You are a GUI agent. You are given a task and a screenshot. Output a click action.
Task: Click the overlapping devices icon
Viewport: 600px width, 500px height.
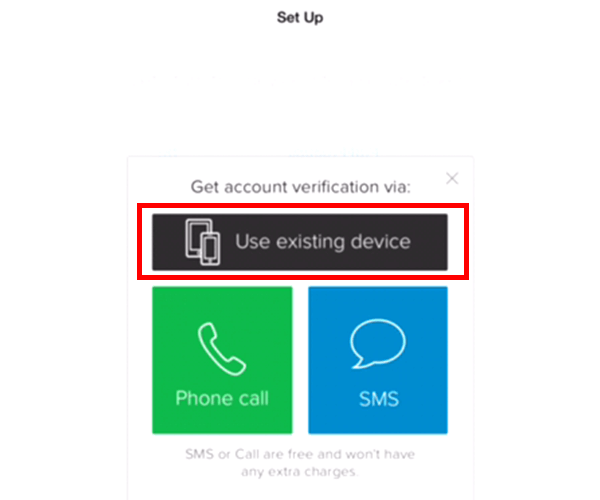pyautogui.click(x=203, y=242)
